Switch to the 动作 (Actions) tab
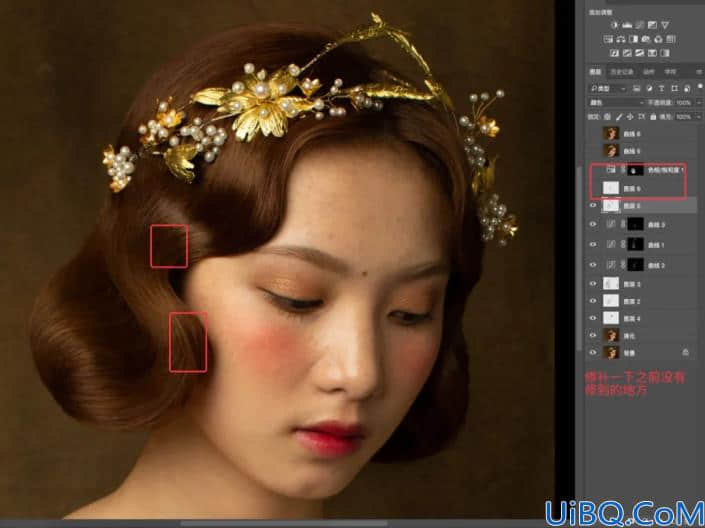This screenshot has width=705, height=528. [x=648, y=72]
